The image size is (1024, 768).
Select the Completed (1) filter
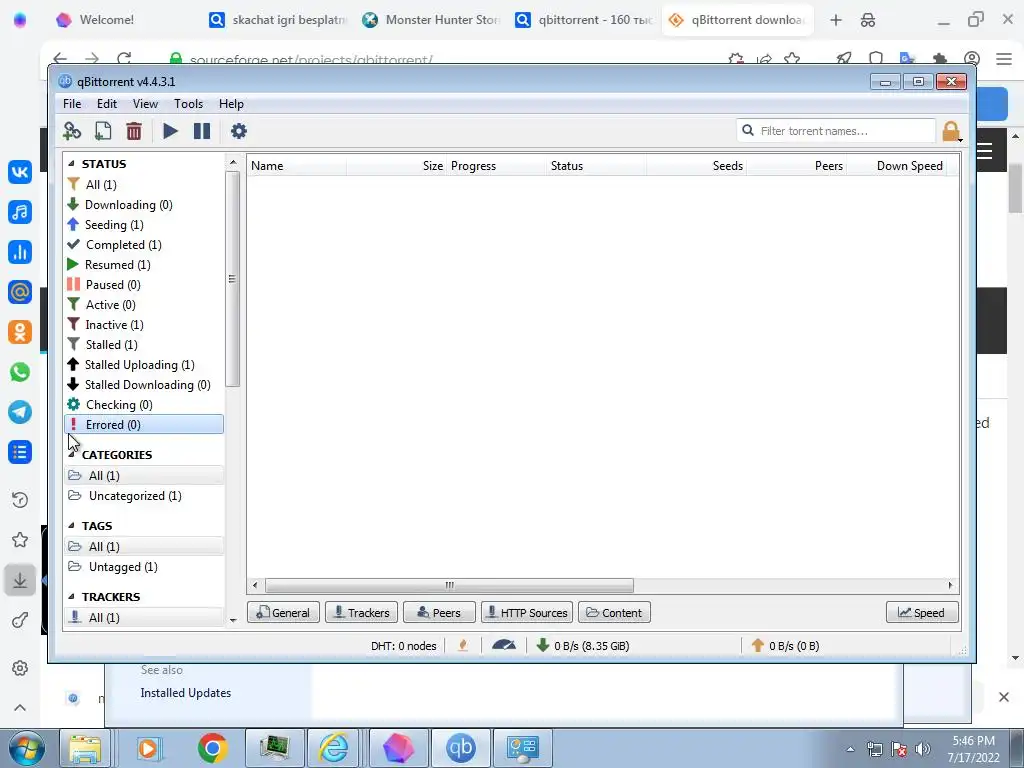coord(144,245)
